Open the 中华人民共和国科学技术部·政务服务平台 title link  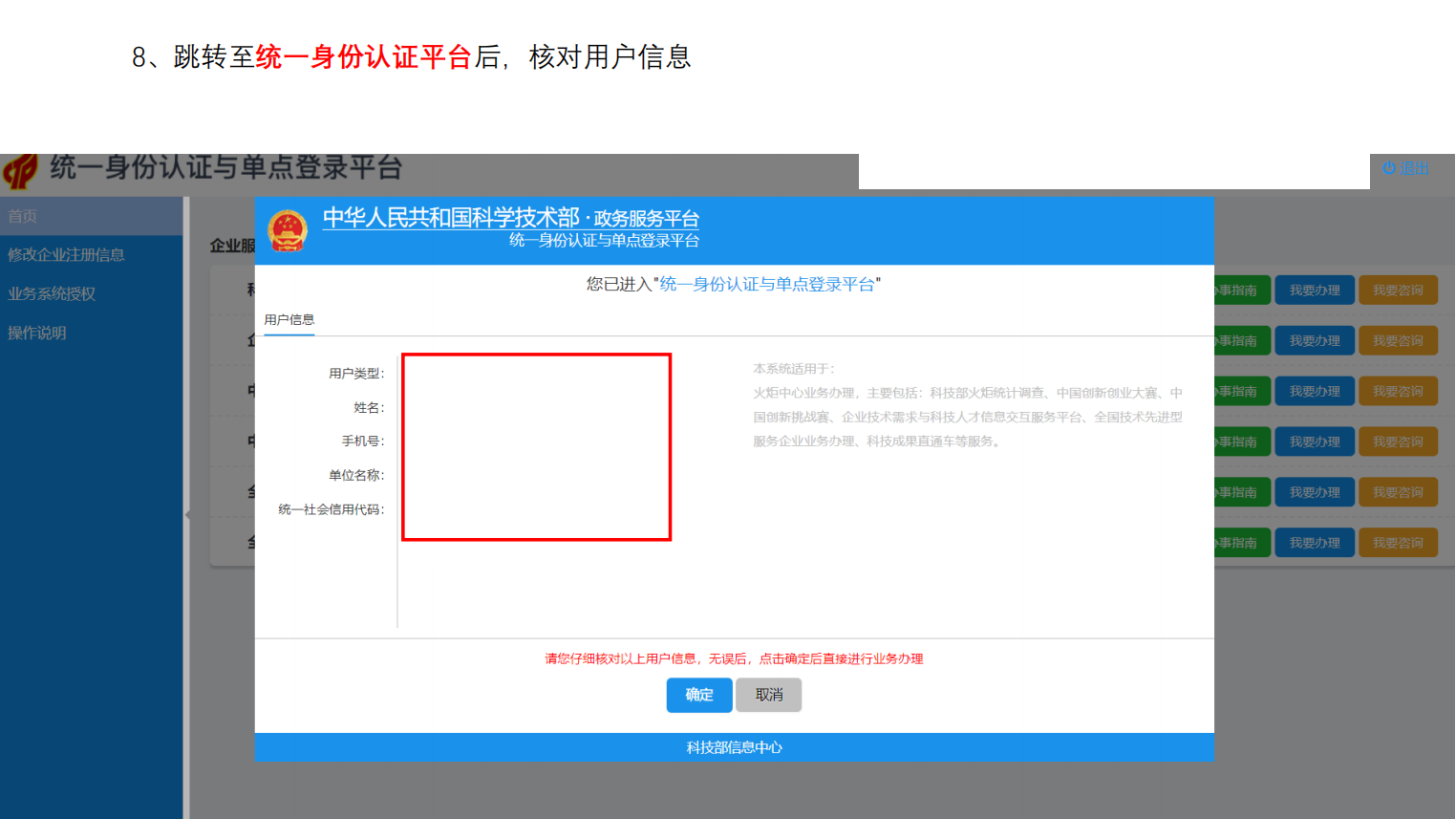click(511, 218)
